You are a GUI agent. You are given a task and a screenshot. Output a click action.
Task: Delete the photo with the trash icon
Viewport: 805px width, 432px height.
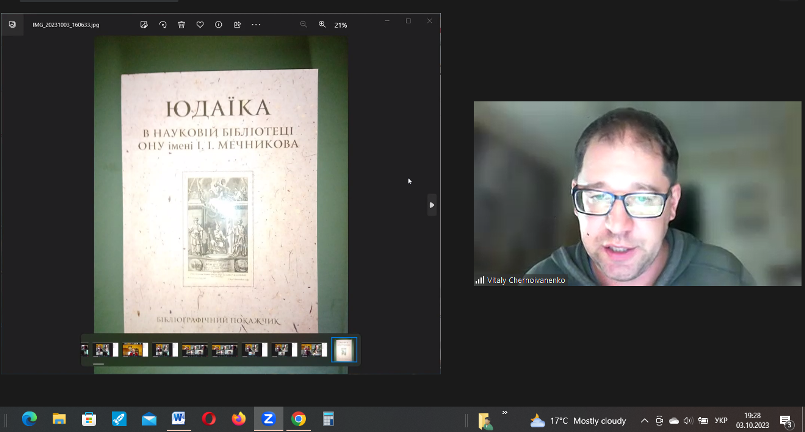pos(181,24)
